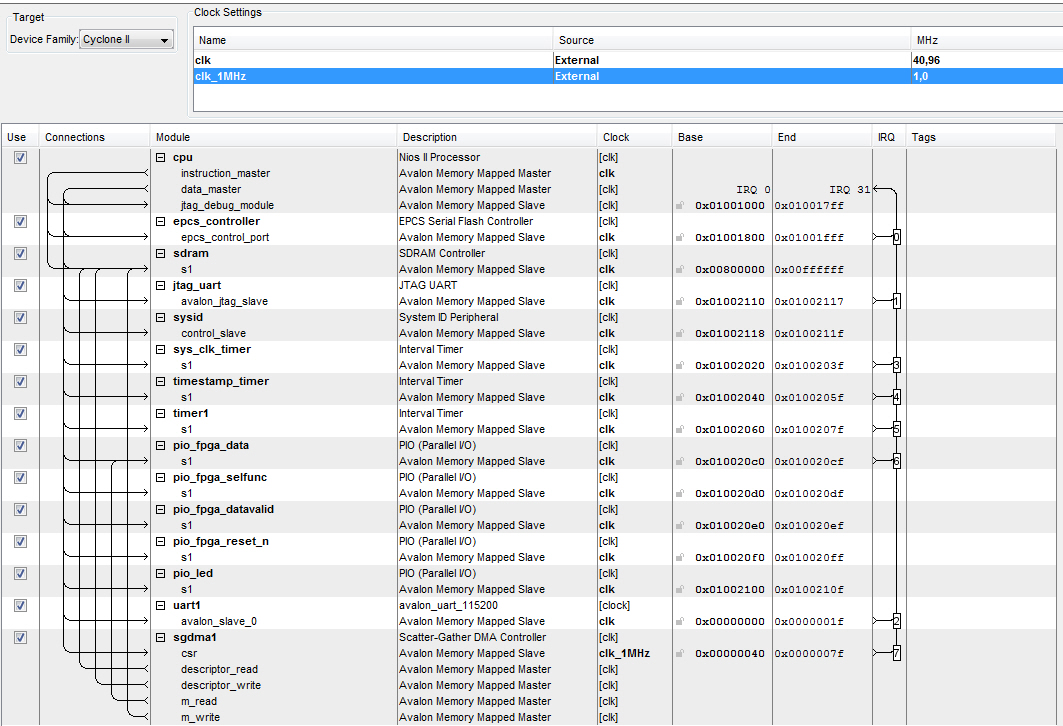Click IRQ number box 0 for epcs_controller

(x=896, y=238)
